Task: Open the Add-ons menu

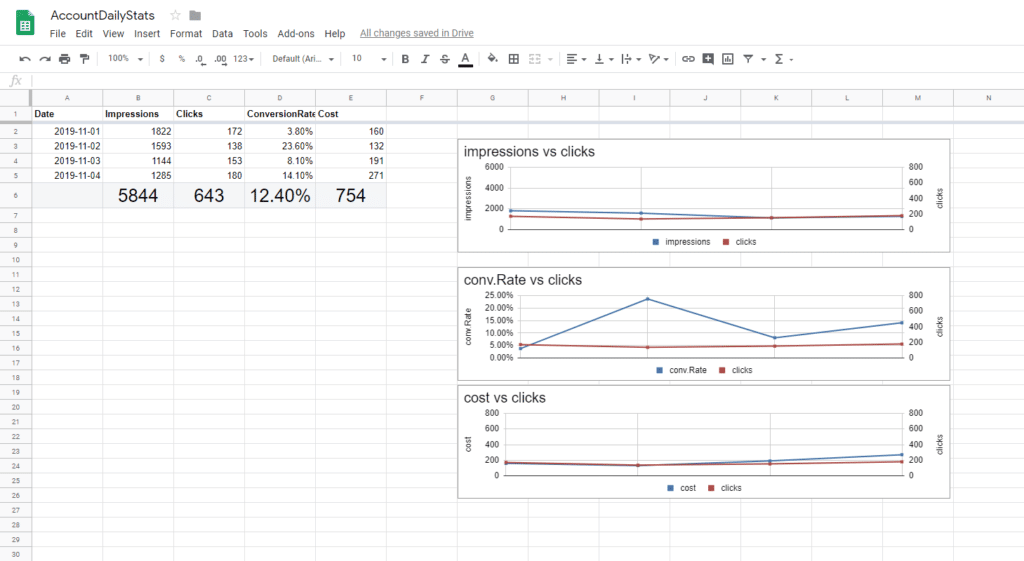Action: pos(296,33)
